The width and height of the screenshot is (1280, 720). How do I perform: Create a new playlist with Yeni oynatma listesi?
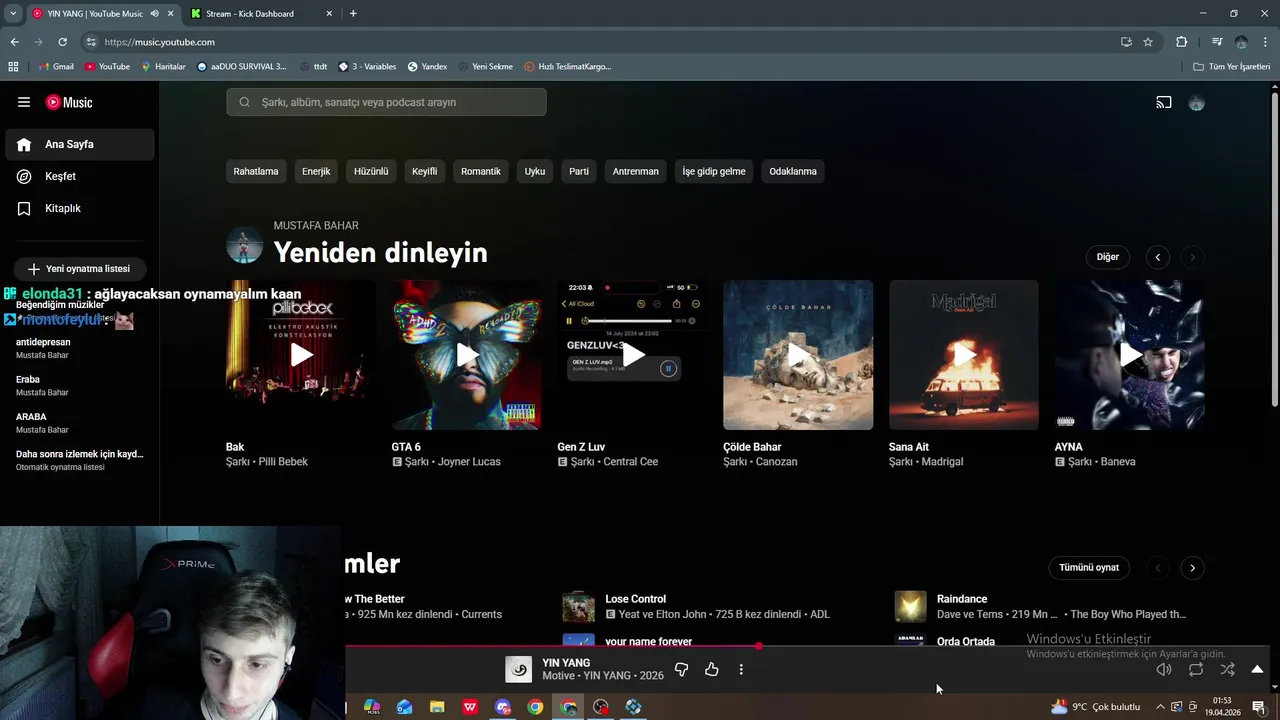[79, 269]
